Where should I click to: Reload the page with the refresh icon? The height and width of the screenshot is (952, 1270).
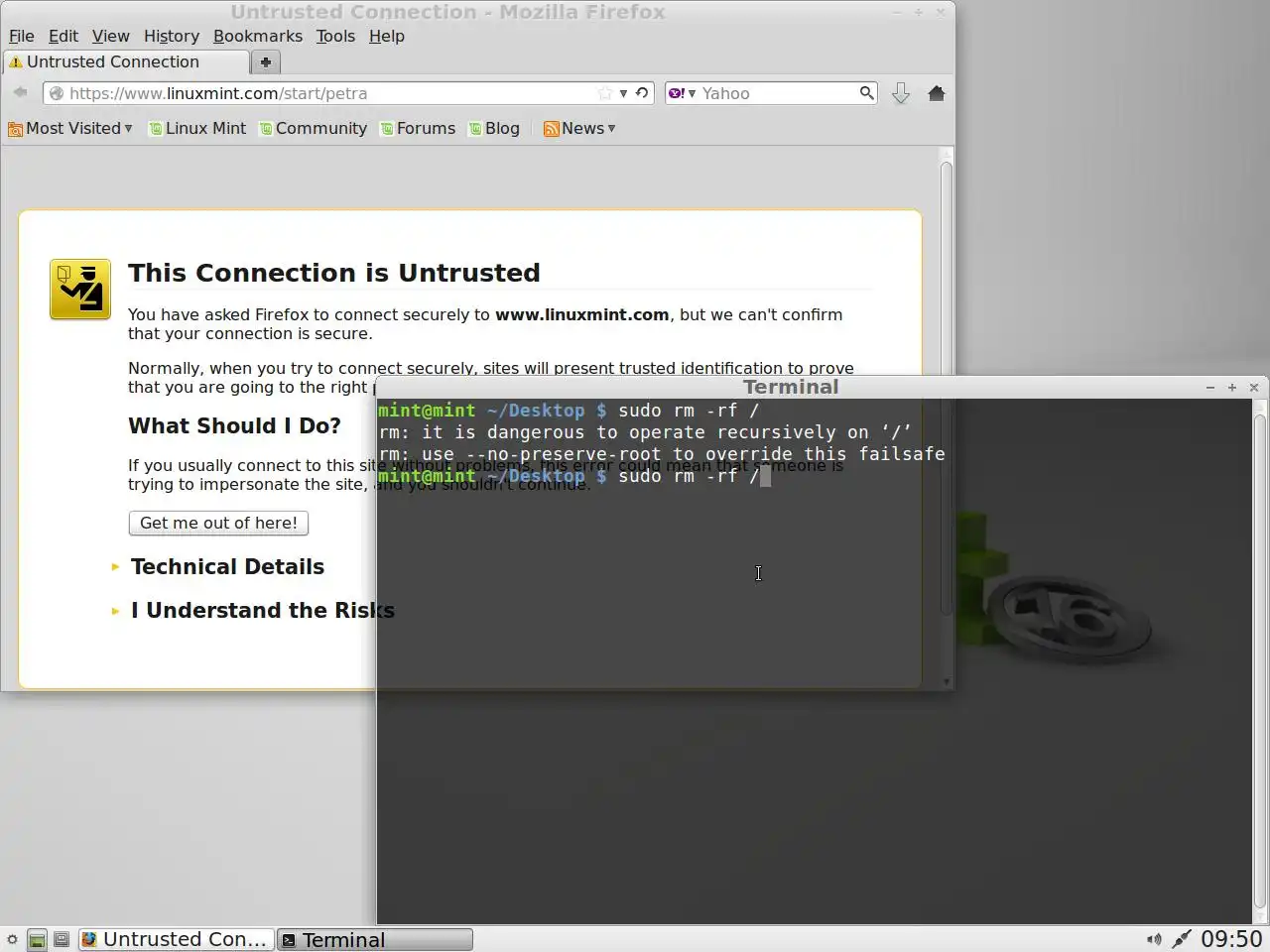[642, 93]
